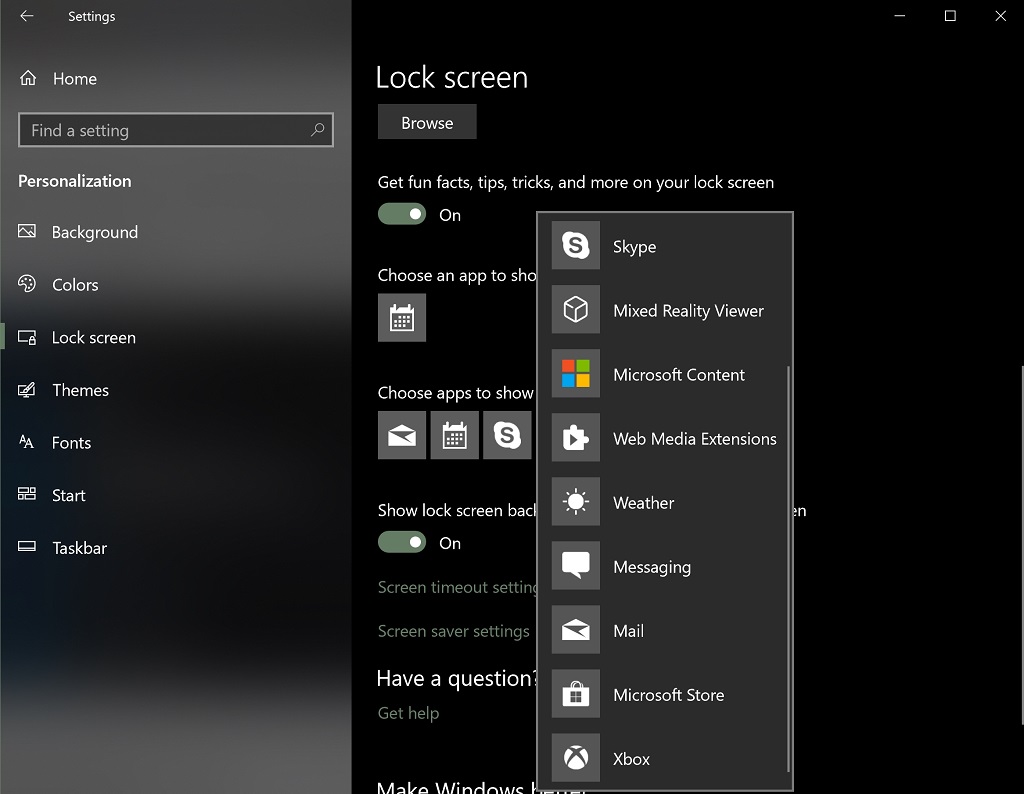Click the Personalization section heading
Viewport: 1024px width, 794px height.
pos(74,181)
